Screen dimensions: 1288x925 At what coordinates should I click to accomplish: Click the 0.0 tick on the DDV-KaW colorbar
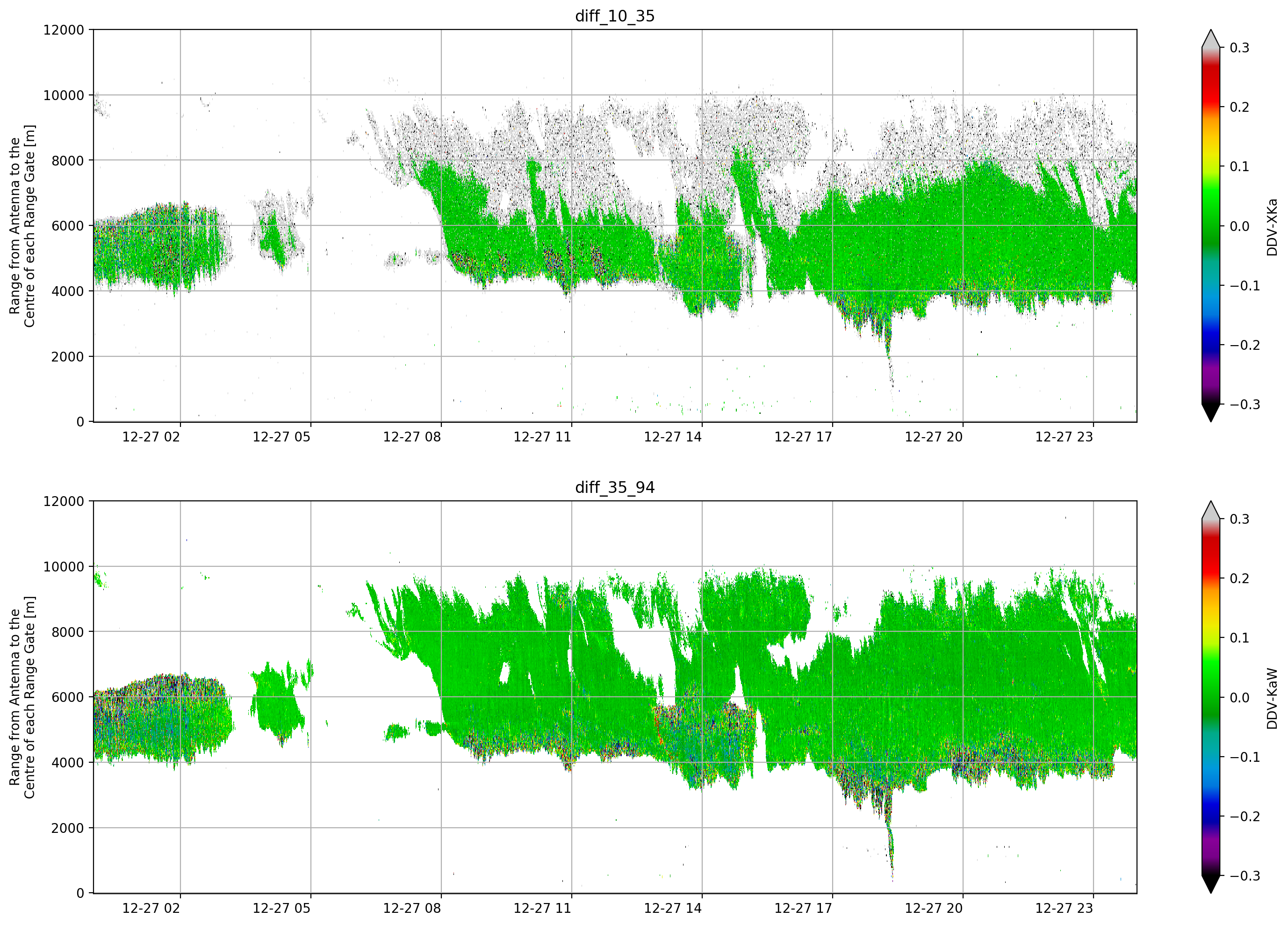(x=1240, y=698)
